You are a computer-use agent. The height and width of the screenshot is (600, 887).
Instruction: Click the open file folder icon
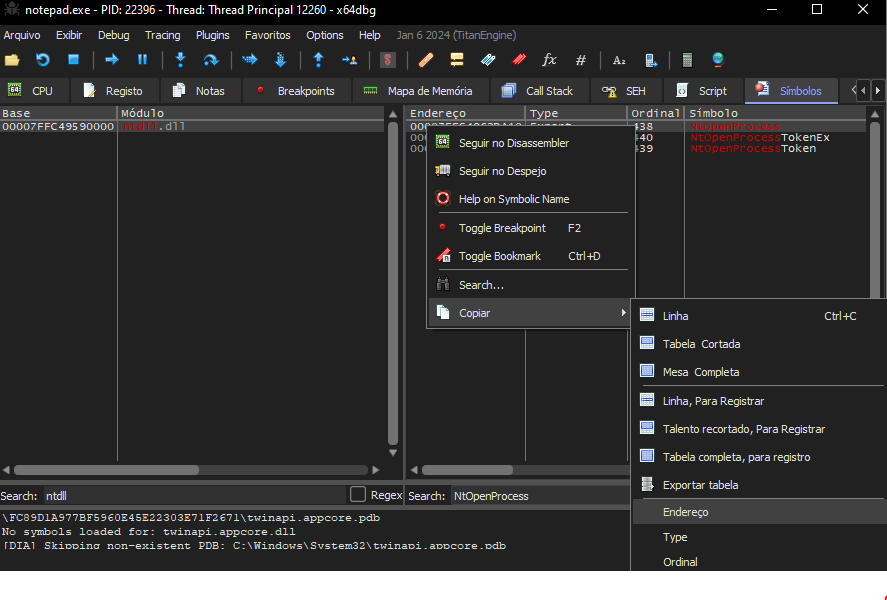click(x=12, y=60)
